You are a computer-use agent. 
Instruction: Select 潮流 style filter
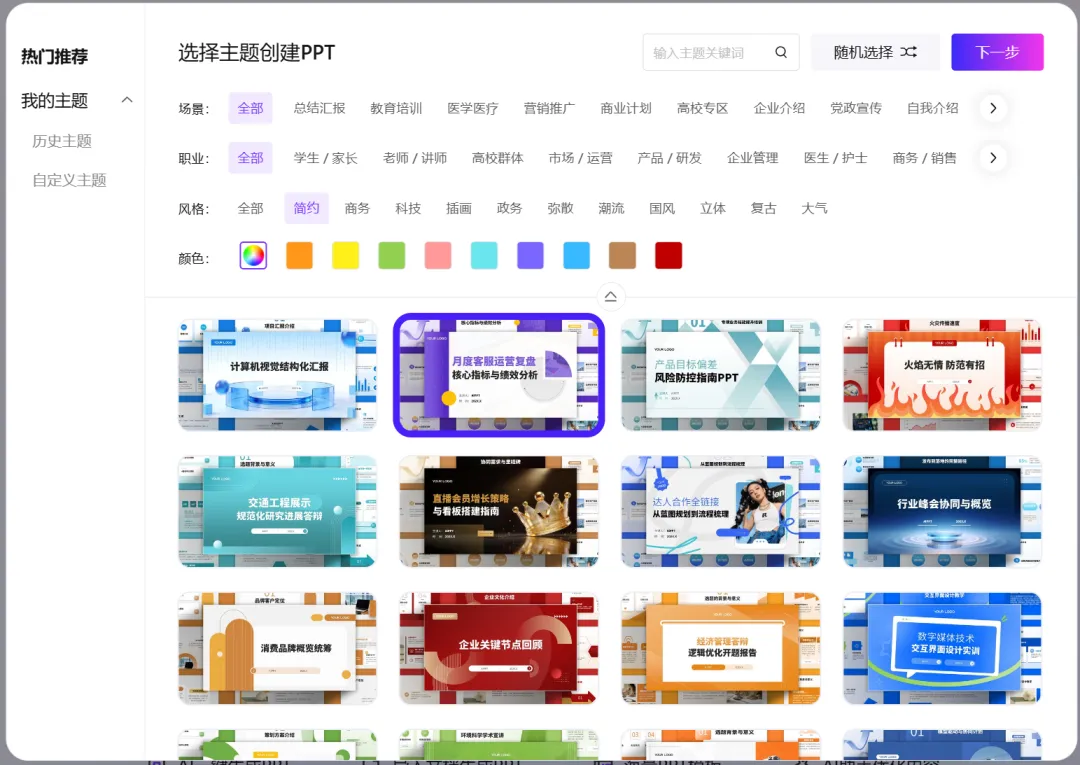tap(611, 209)
